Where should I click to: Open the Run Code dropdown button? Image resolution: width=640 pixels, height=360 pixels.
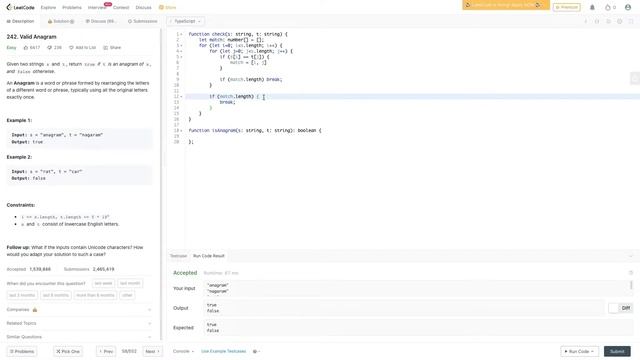coord(579,351)
